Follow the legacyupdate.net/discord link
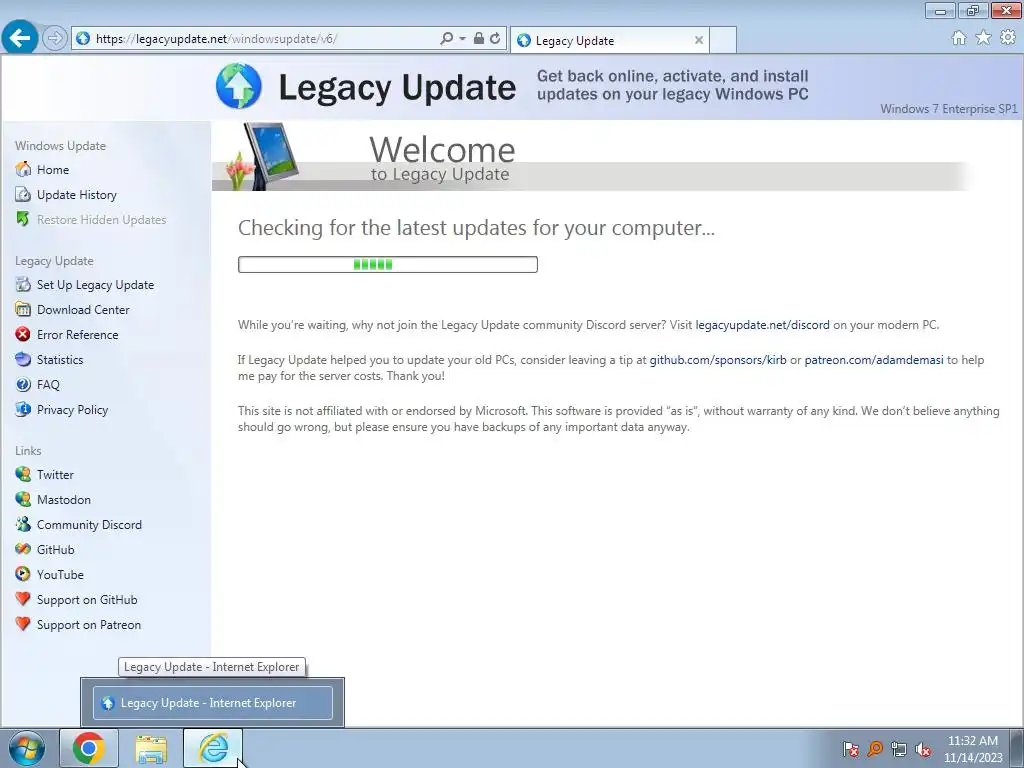 click(762, 325)
